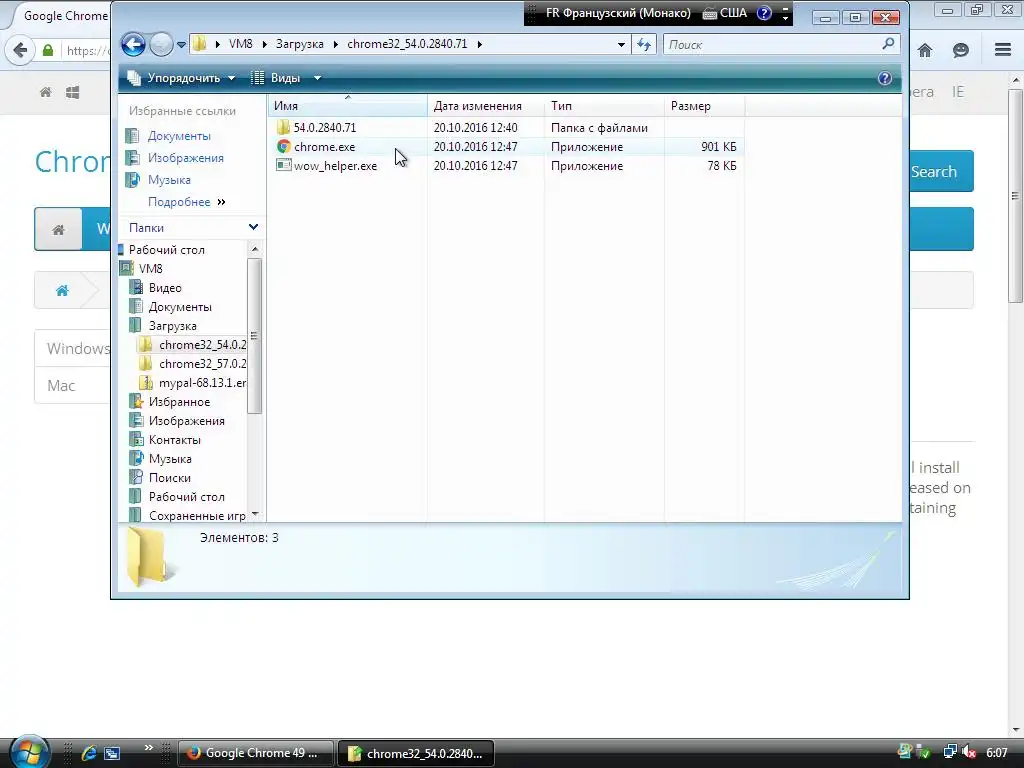Click network tray icon
This screenshot has height=768, width=1024.
coord(950,752)
